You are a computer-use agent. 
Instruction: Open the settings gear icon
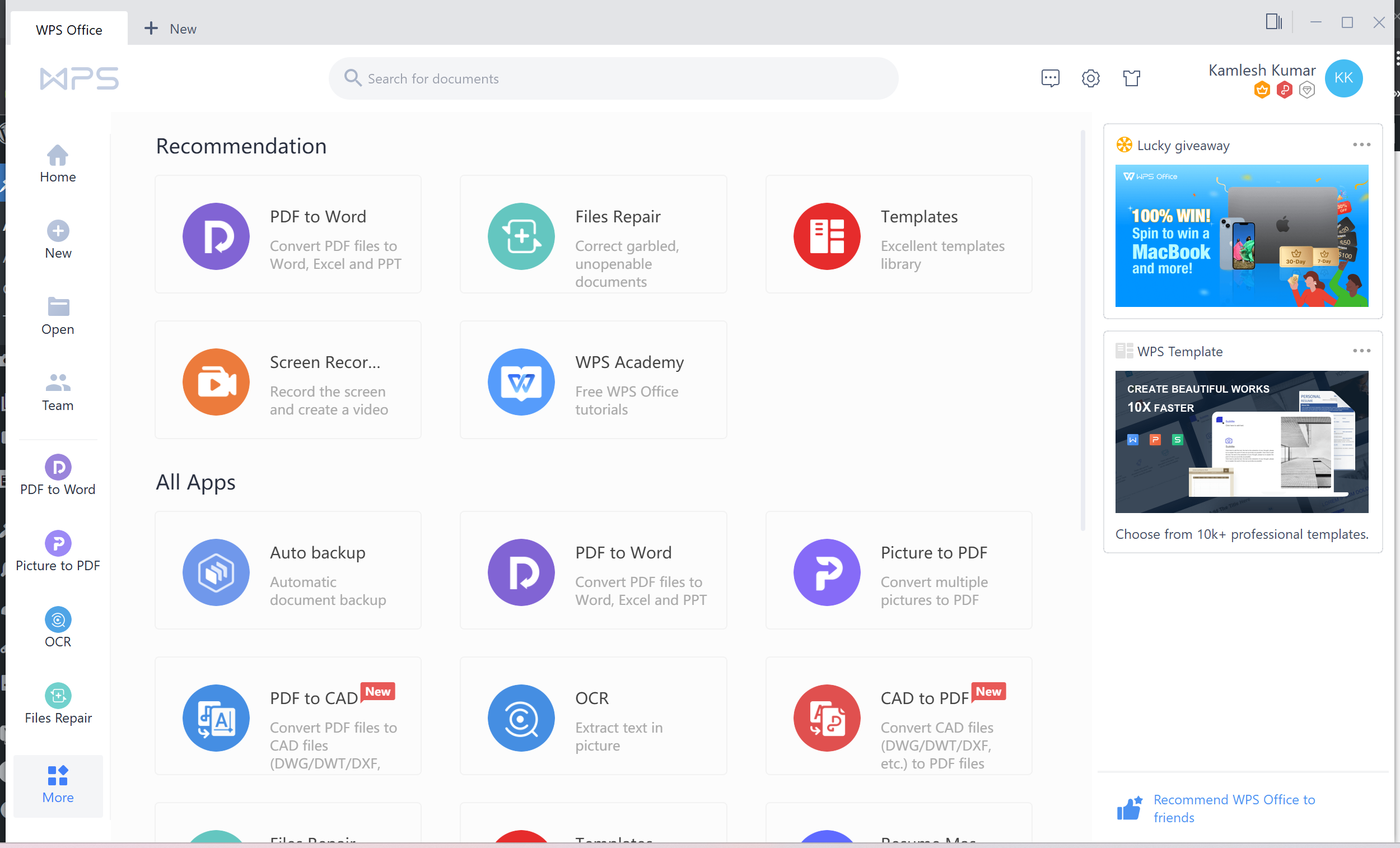(x=1090, y=78)
